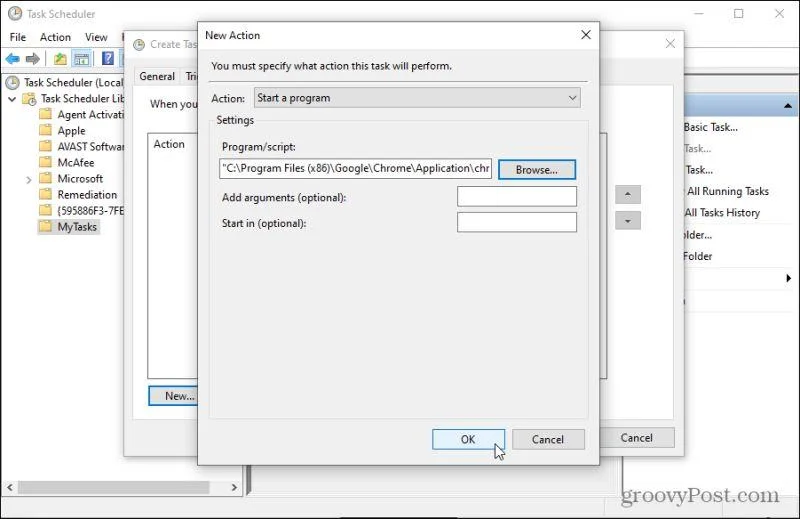The image size is (800, 519).
Task: Click New... button in Create Task window
Action: tap(173, 396)
